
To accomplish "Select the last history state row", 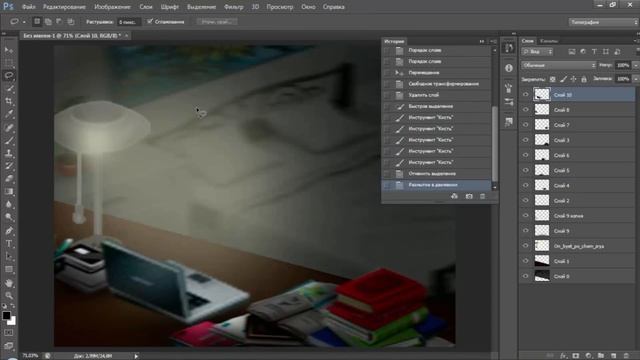I will click(x=436, y=185).
